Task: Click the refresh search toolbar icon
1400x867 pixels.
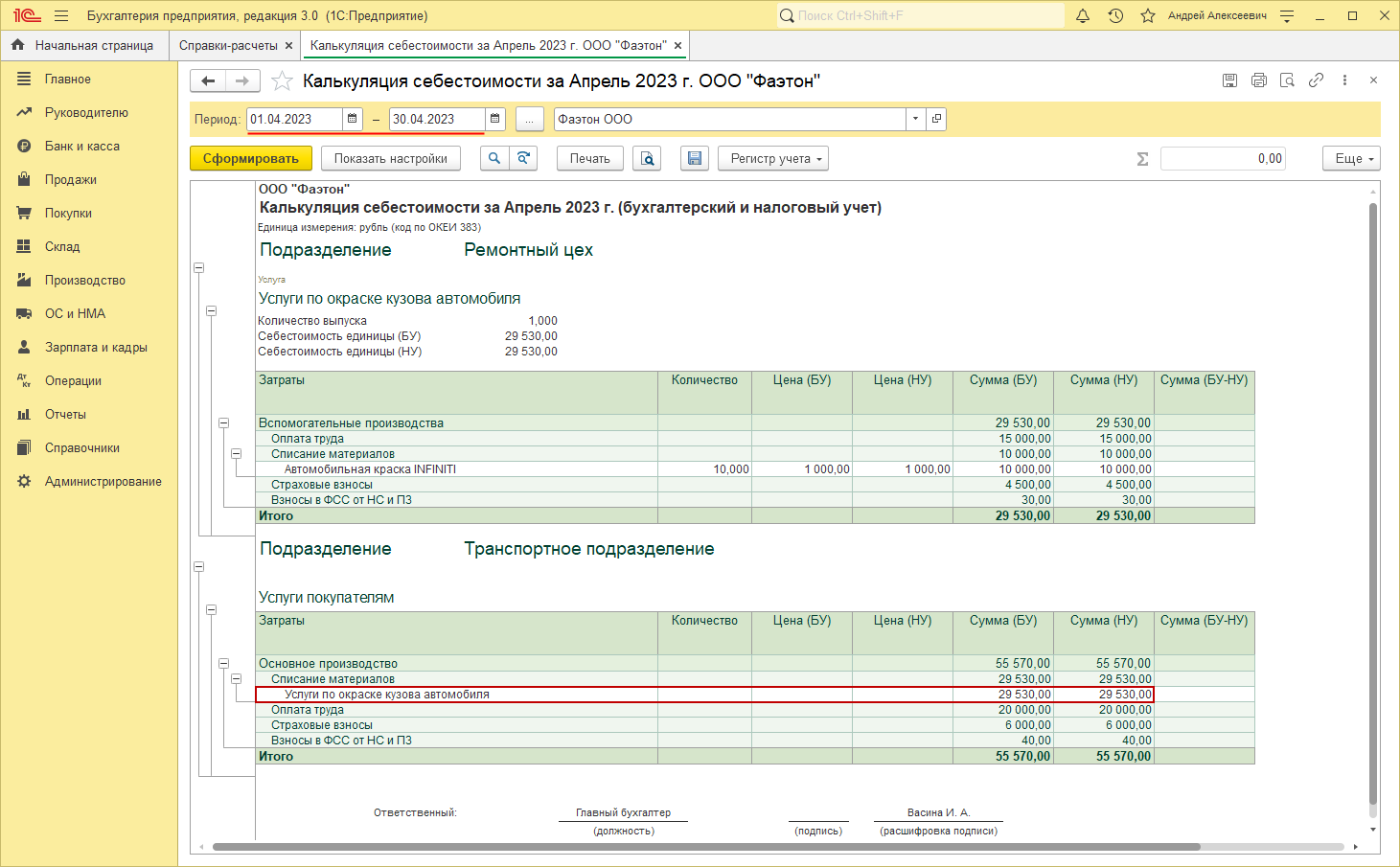Action: coord(523,159)
